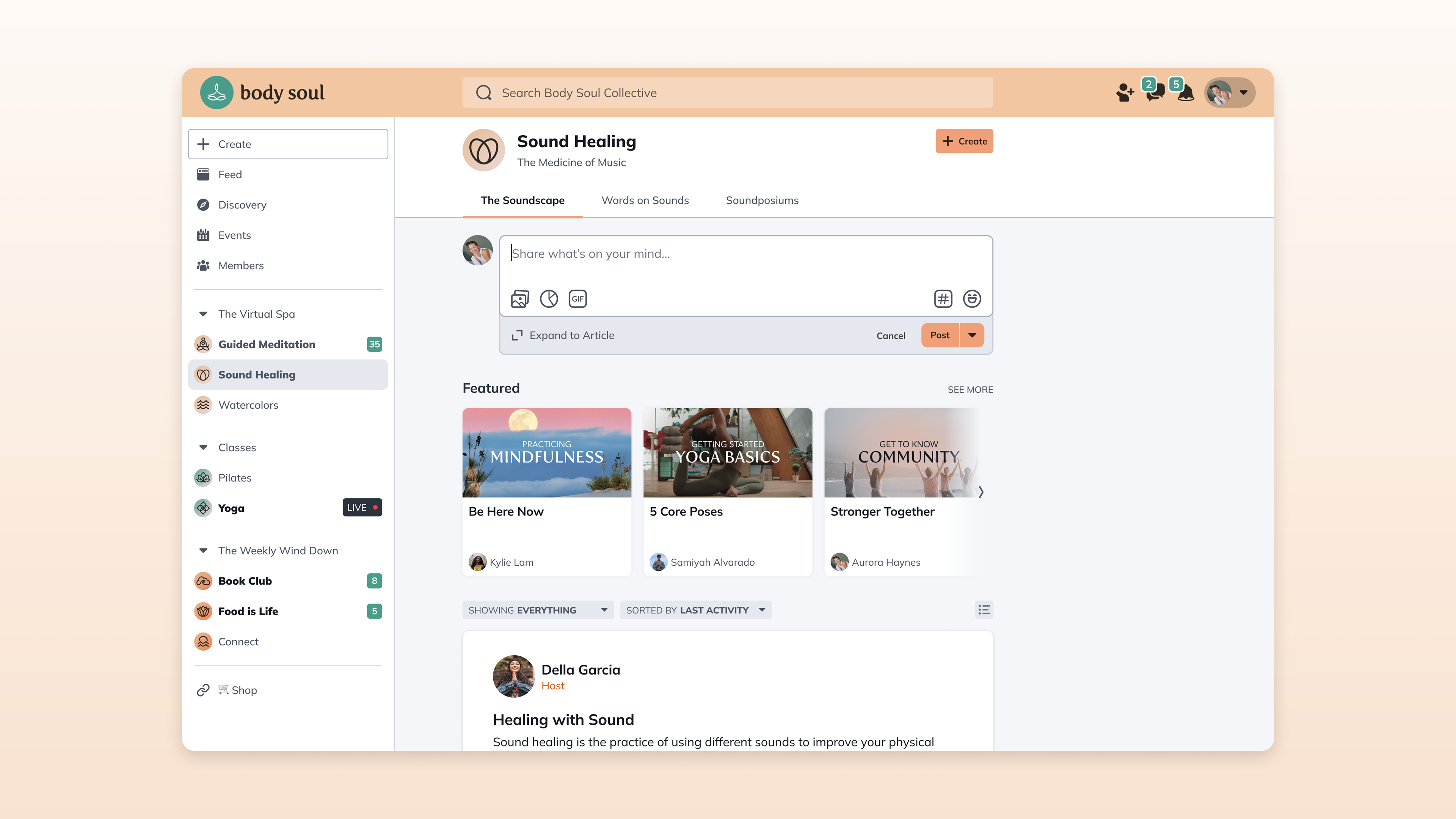
Task: Click the See More link
Action: coord(970,389)
